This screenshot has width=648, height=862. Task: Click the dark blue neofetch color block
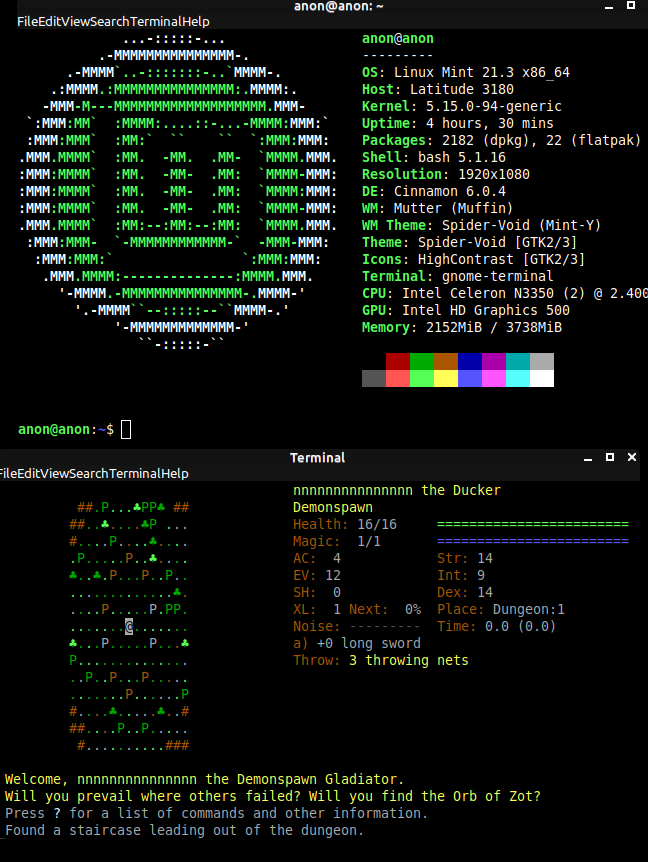(x=470, y=361)
